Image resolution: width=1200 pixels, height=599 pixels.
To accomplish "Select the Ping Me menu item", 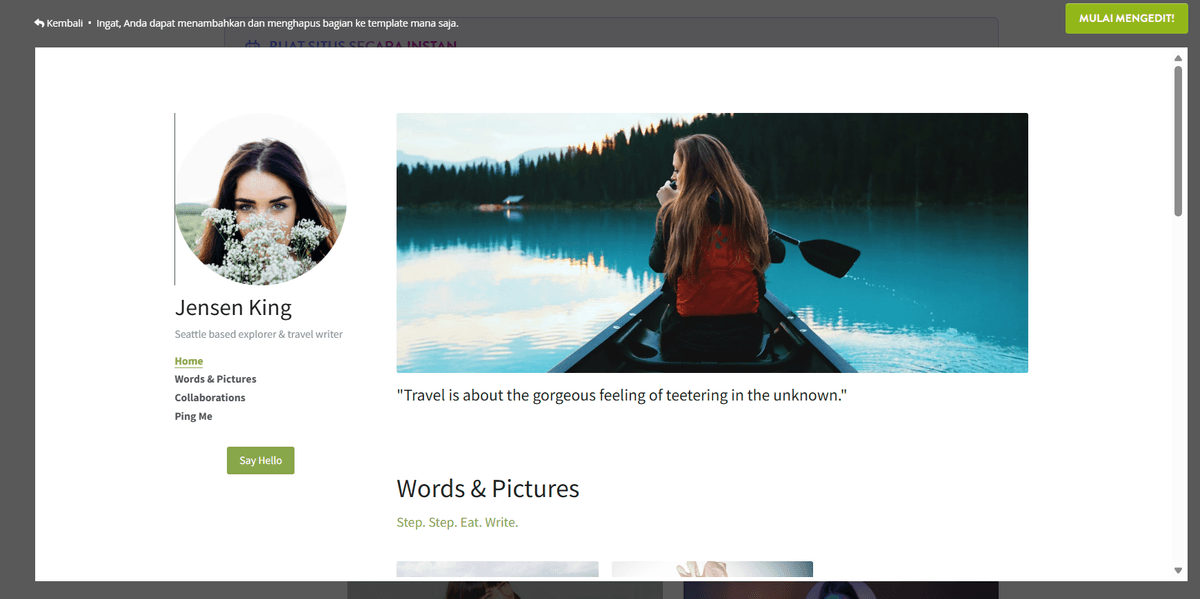I will coord(193,416).
